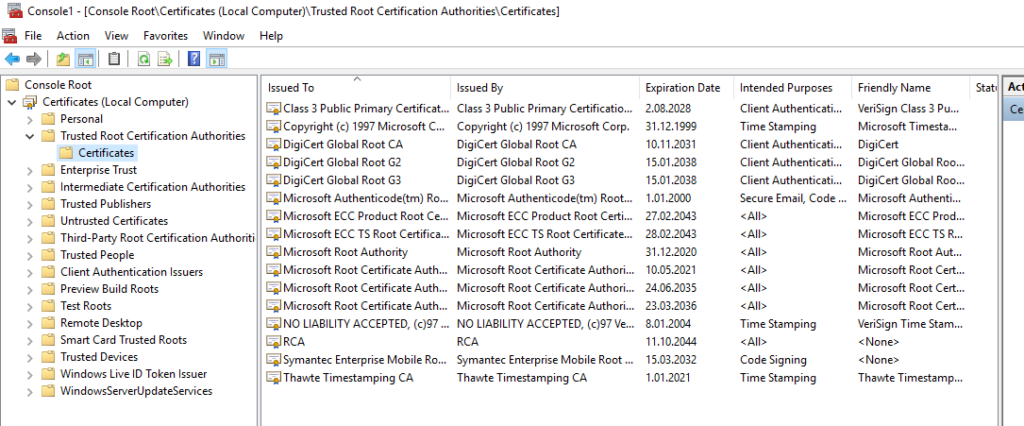Image resolution: width=1024 pixels, height=426 pixels.
Task: Expand the Windows Live ID Token Issuer arrow
Action: [x=29, y=374]
